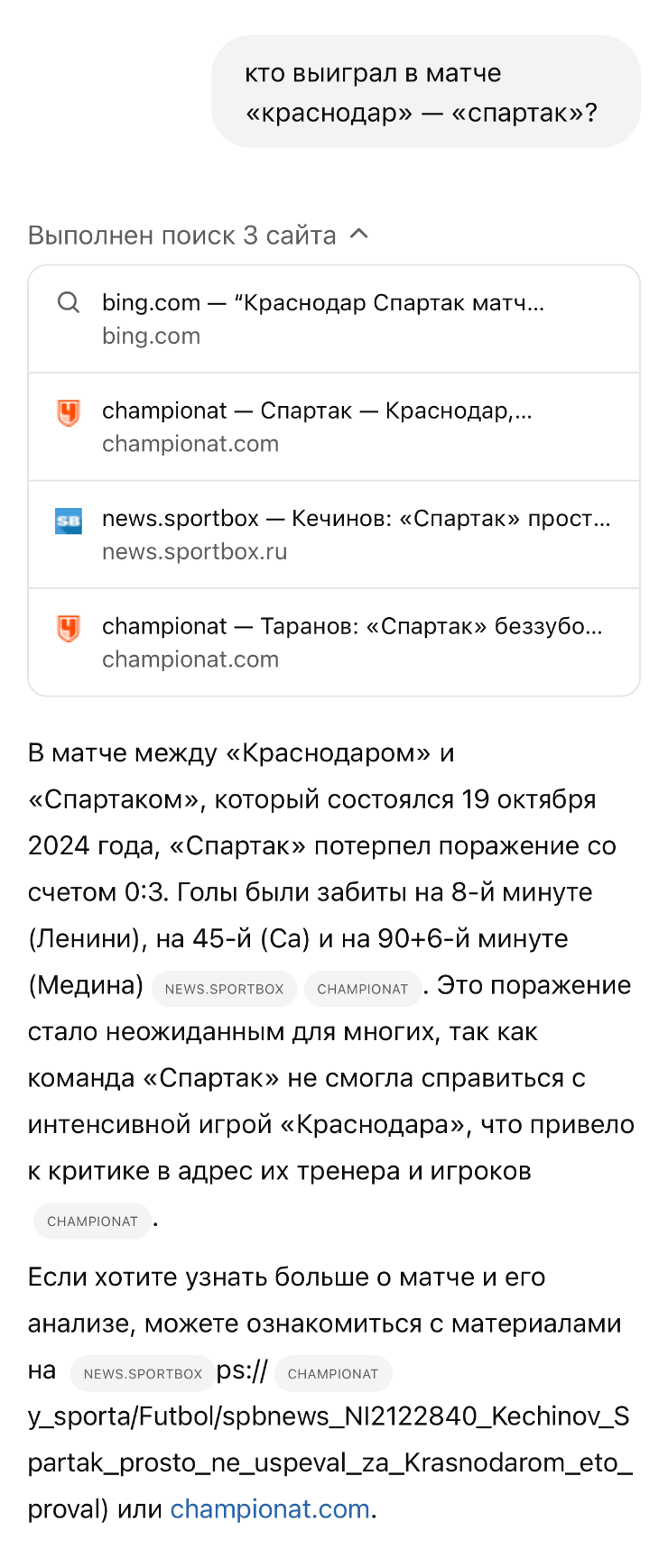Viewport: 668px width, 1568px height.
Task: Click the grey 'news.sportbox.ru' domain subtitle
Action: 194,551
